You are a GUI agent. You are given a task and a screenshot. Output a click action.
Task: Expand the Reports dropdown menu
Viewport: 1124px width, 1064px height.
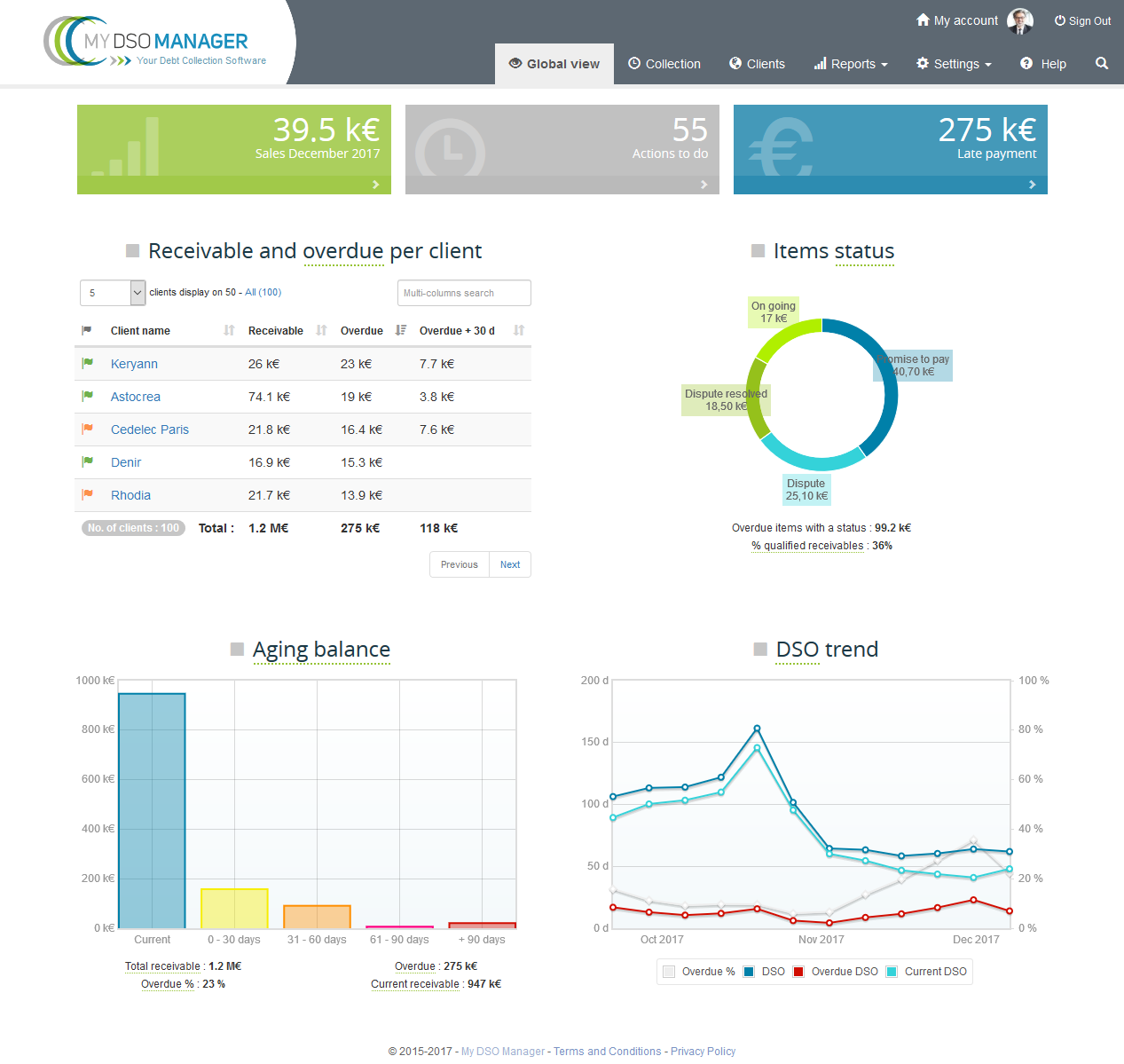pos(851,64)
